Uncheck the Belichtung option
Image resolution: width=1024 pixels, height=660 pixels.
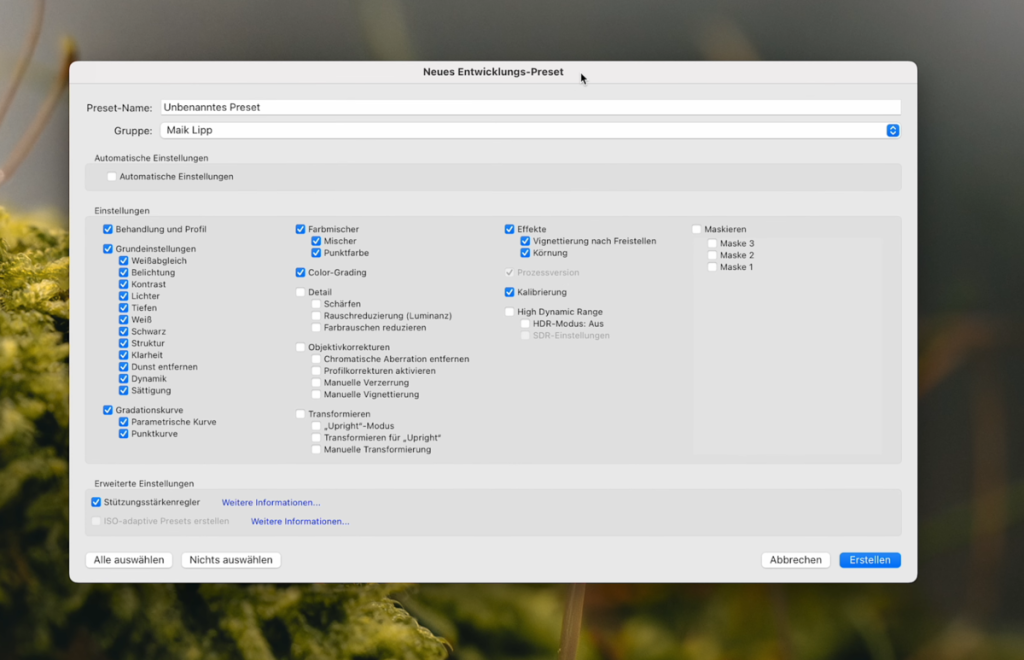point(124,273)
